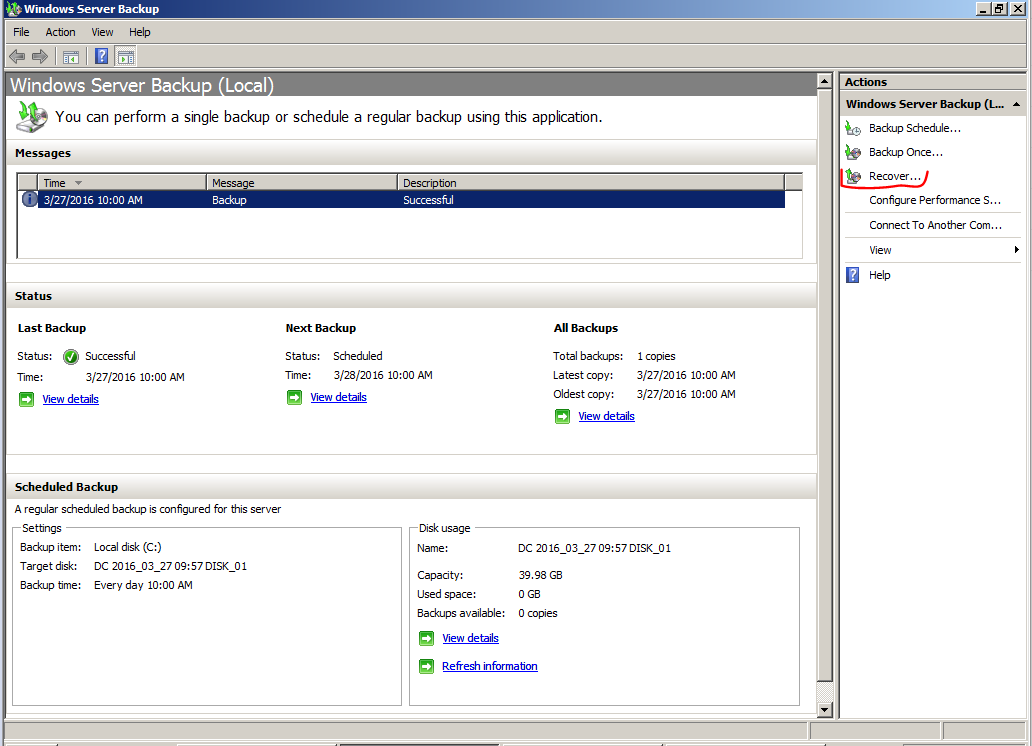Click the Description column header
This screenshot has height=746, width=1032.
coord(591,182)
